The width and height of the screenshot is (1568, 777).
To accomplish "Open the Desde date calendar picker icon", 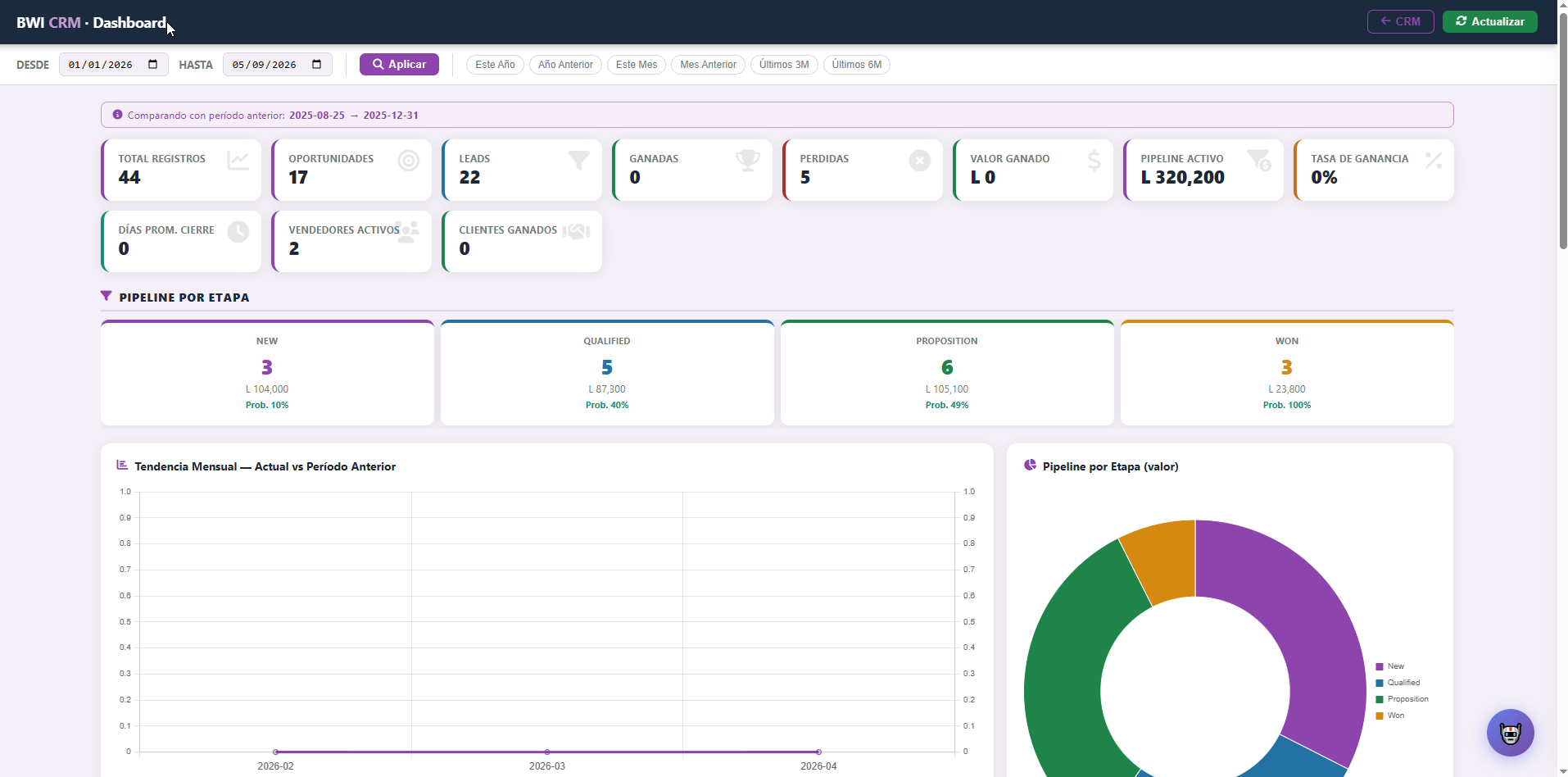I will [x=153, y=65].
